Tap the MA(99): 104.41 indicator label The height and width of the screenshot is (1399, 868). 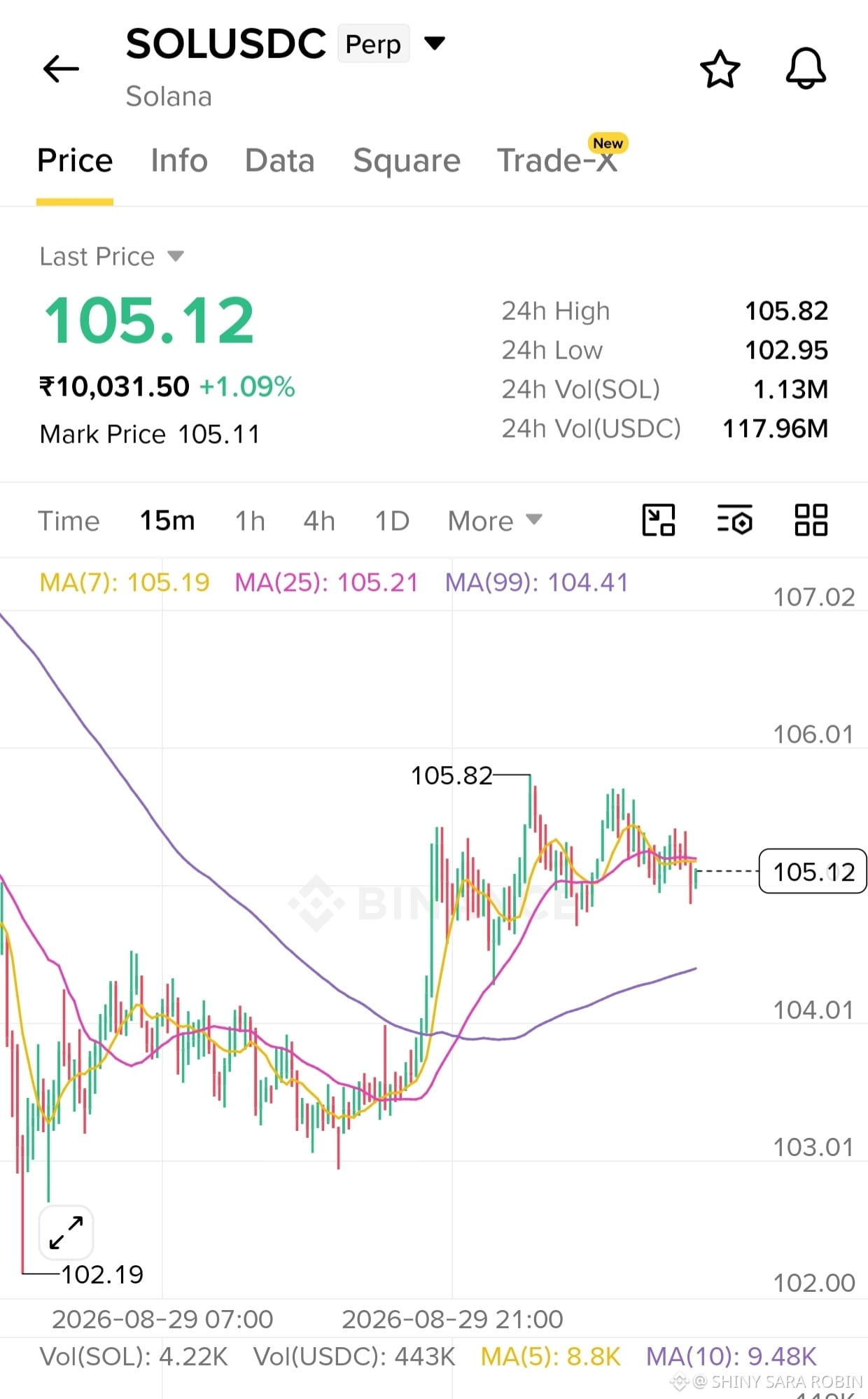[x=537, y=583]
